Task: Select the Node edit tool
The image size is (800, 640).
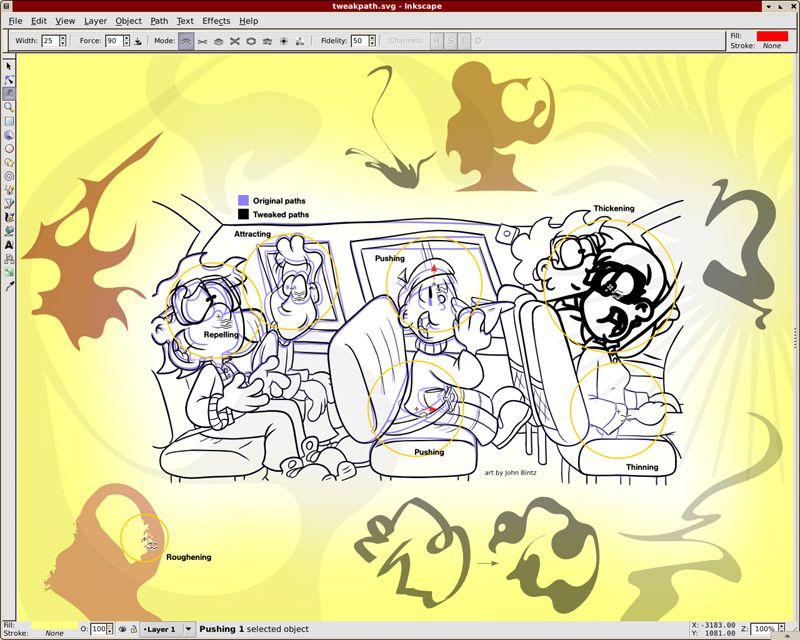Action: point(9,79)
